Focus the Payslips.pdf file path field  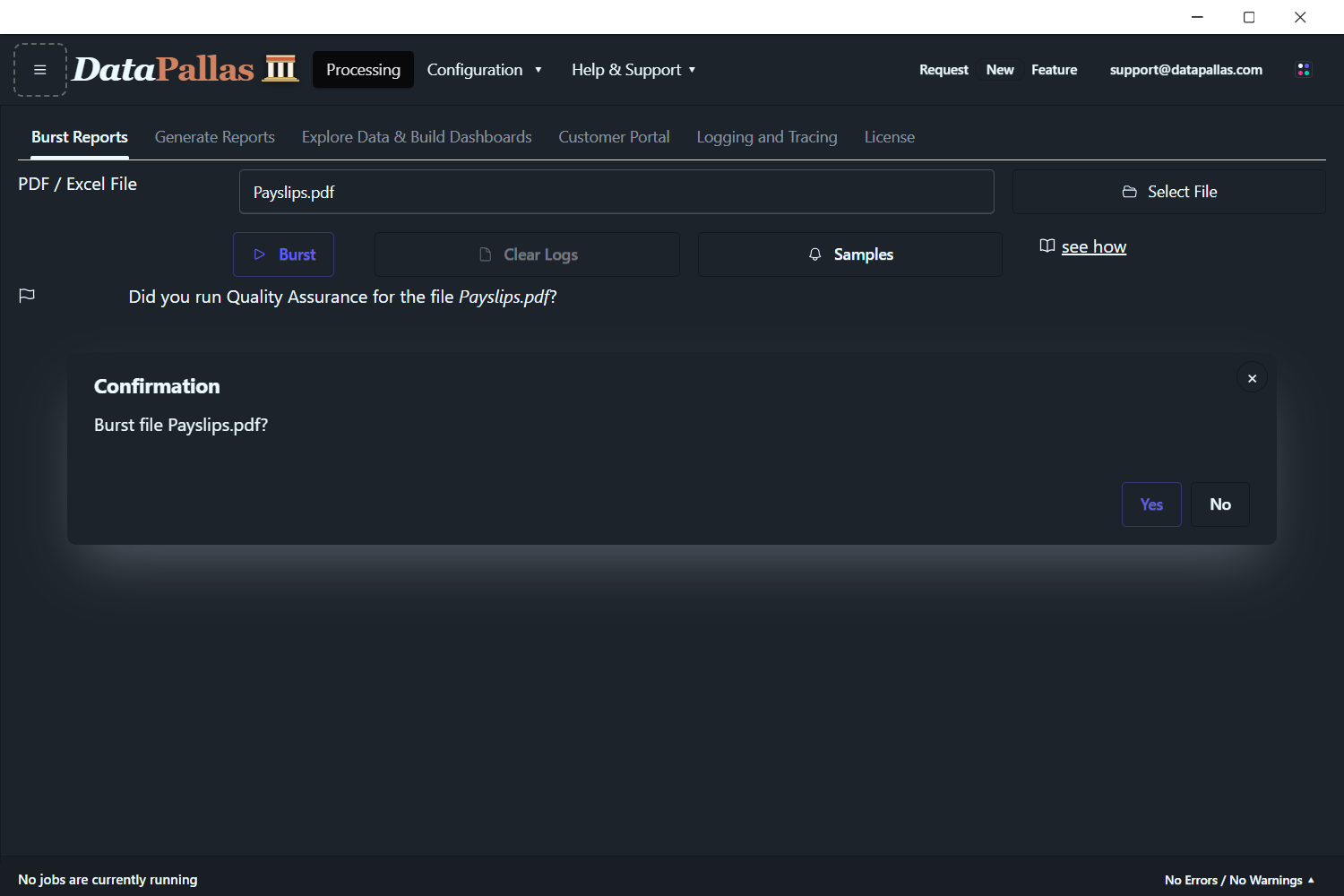click(616, 192)
